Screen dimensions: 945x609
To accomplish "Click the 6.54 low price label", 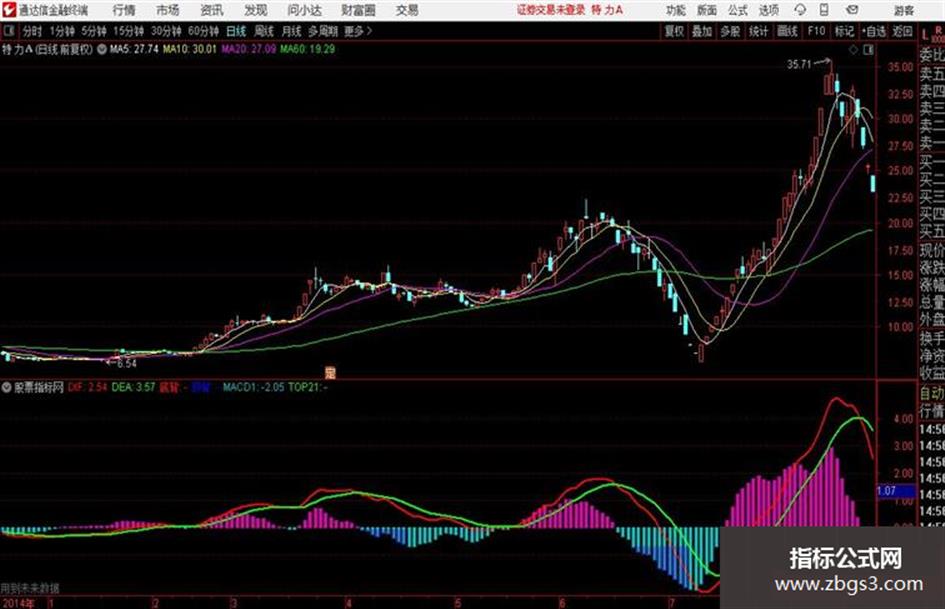I will pos(127,364).
